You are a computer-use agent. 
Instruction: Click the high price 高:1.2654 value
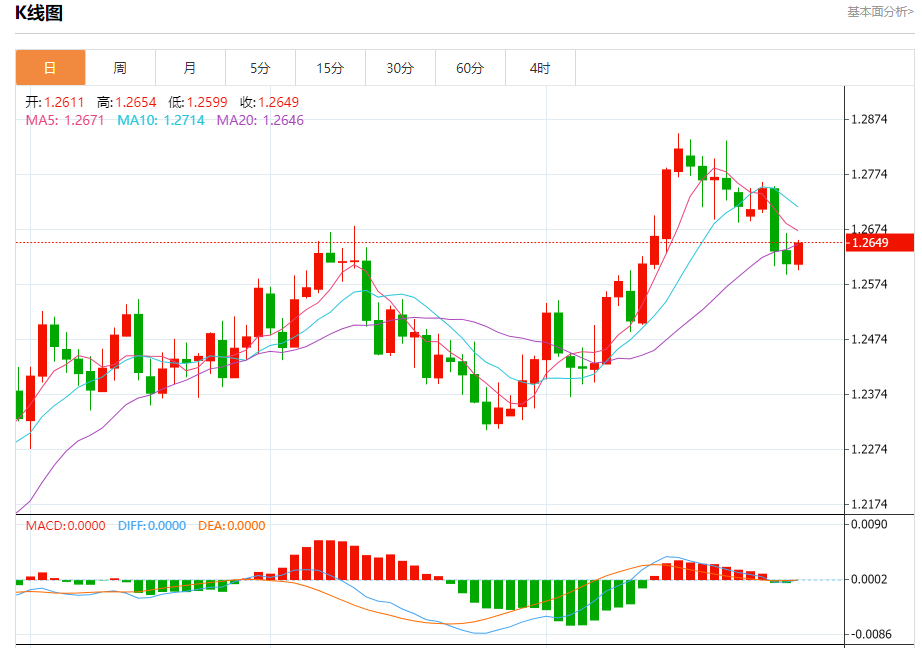(x=126, y=102)
